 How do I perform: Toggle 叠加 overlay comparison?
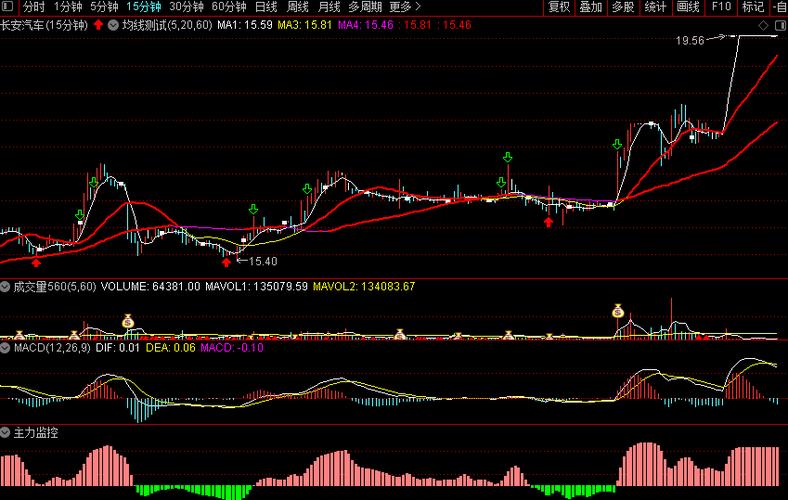[x=590, y=7]
